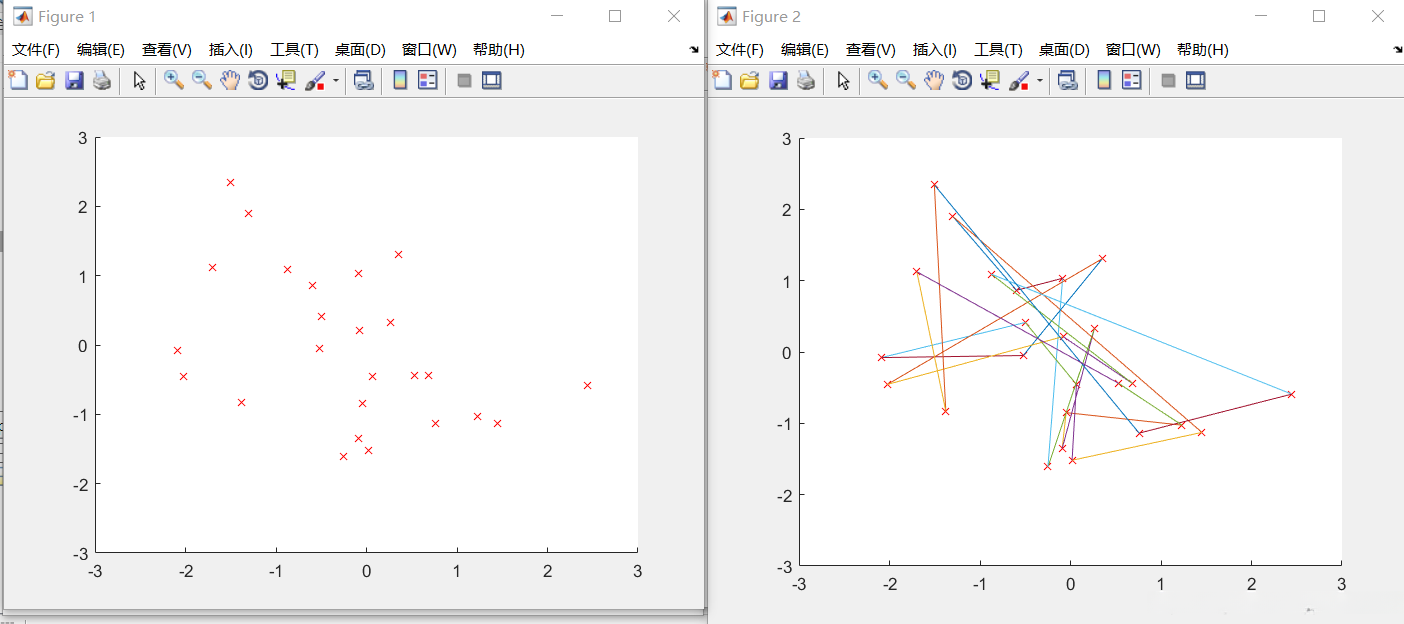Screen dimensions: 1404x624
Task: Select the Pan hand tool in Figure 2
Action: pyautogui.click(x=934, y=81)
